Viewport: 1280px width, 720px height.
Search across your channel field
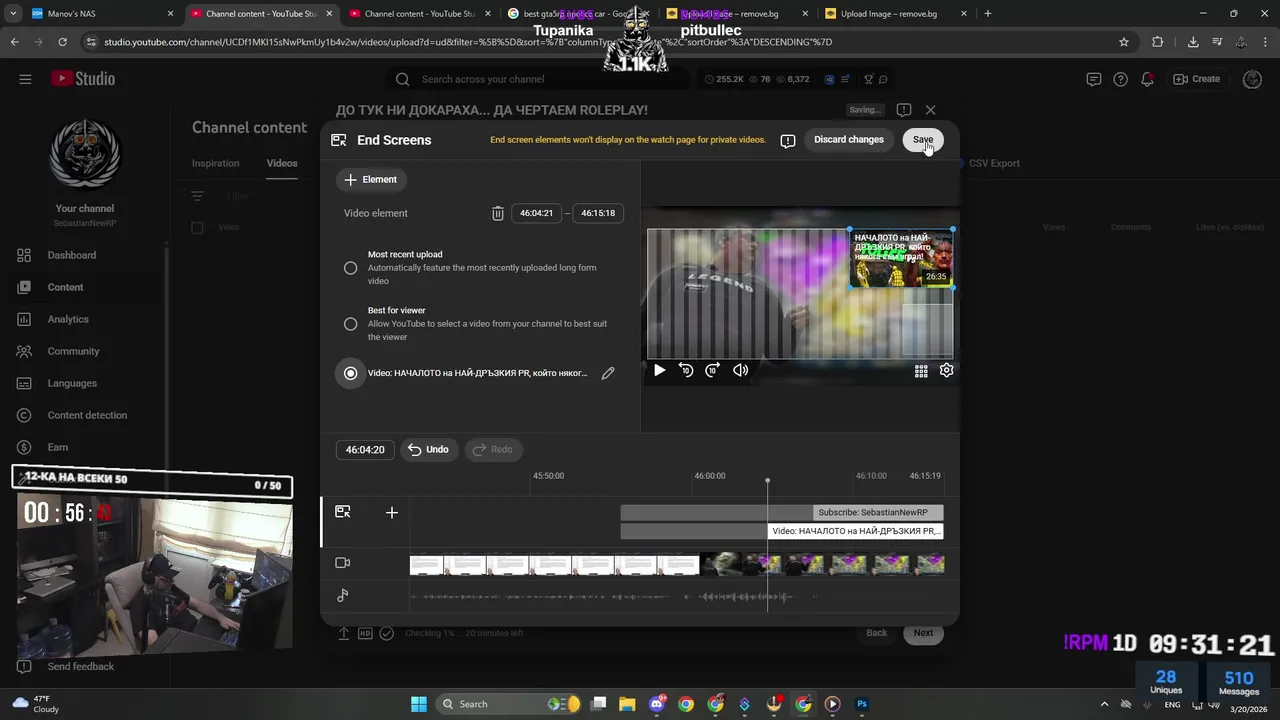pos(540,79)
